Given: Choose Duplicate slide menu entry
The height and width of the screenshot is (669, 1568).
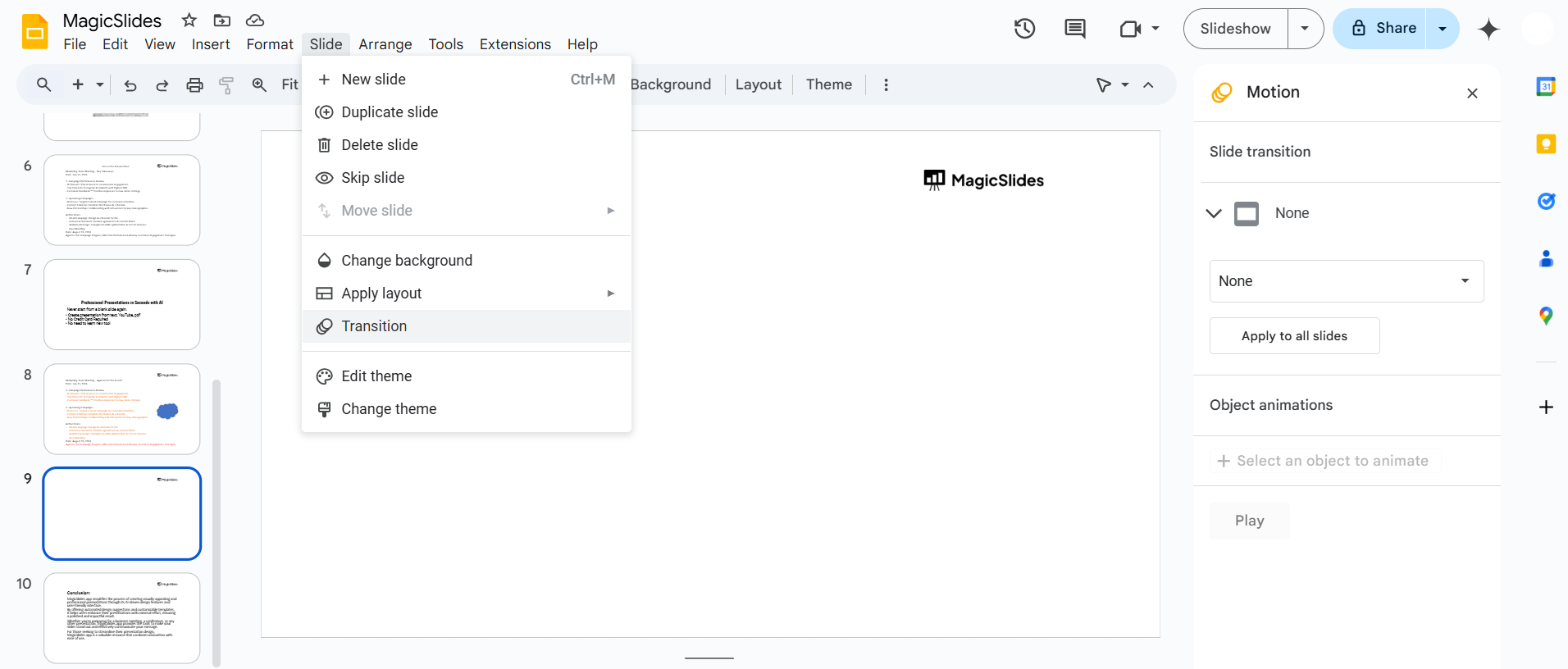Looking at the screenshot, I should (x=390, y=112).
